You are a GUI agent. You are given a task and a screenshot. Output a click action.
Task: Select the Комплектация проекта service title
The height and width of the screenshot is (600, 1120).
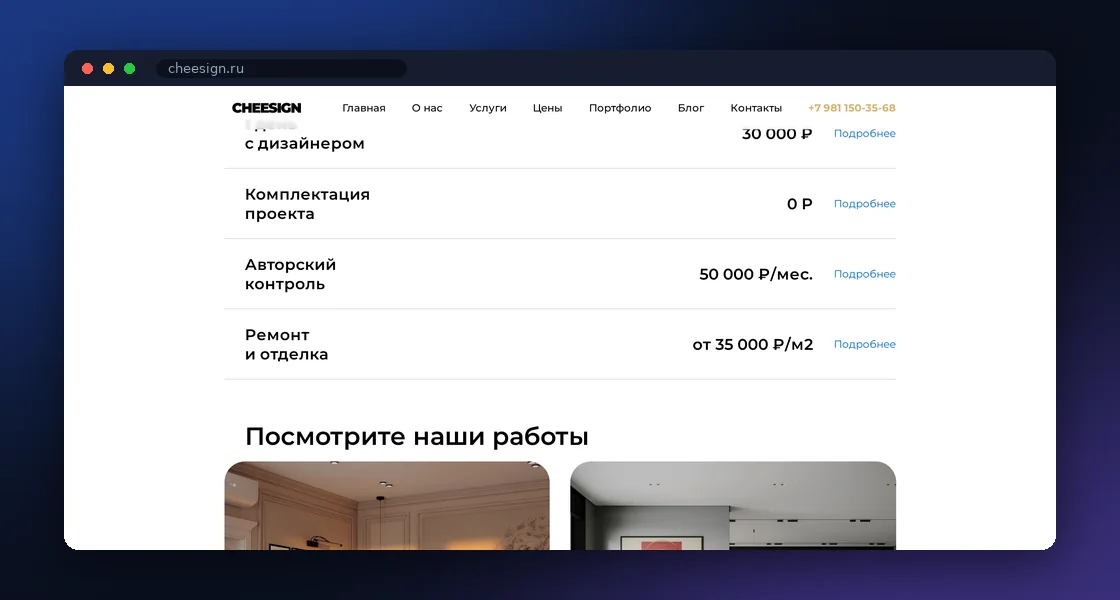307,204
